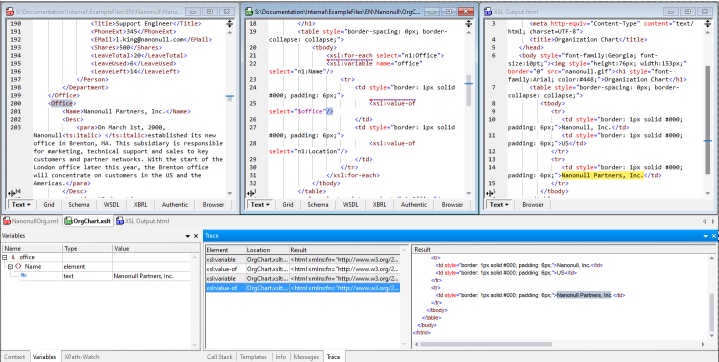The height and width of the screenshot is (362, 719).
Task: Open Browser view in XSL Output pane
Action: coord(533,205)
